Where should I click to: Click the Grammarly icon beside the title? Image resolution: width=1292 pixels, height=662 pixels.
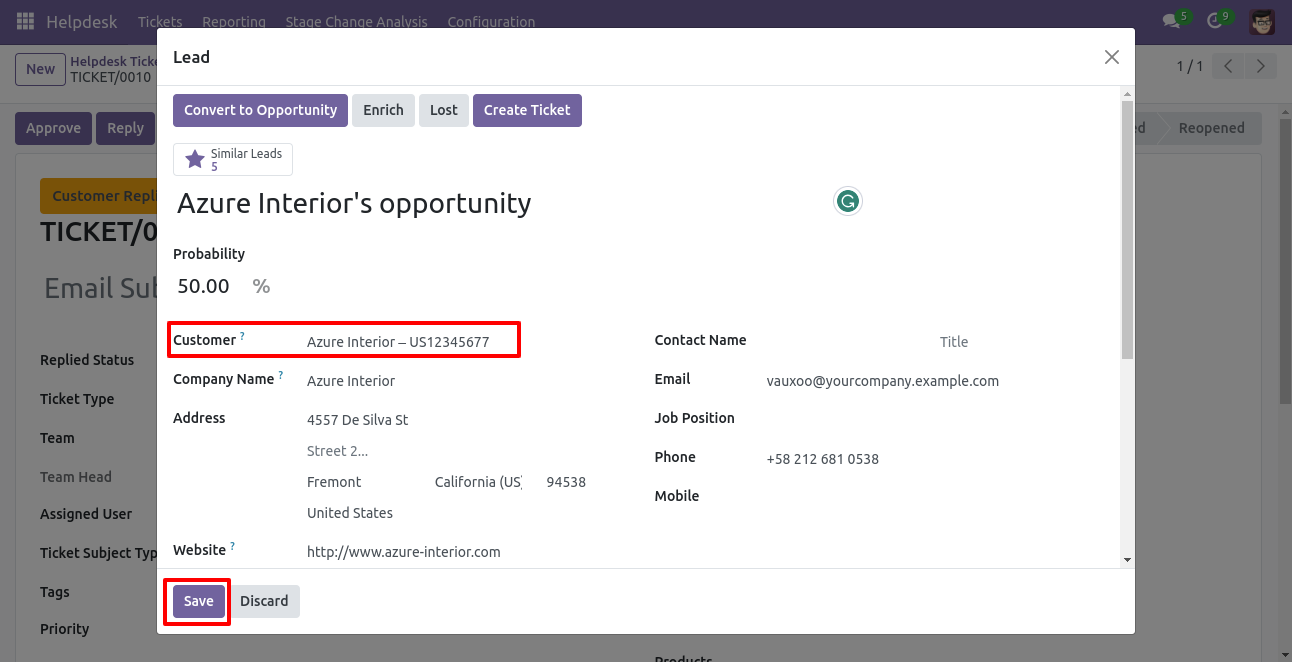pos(847,202)
